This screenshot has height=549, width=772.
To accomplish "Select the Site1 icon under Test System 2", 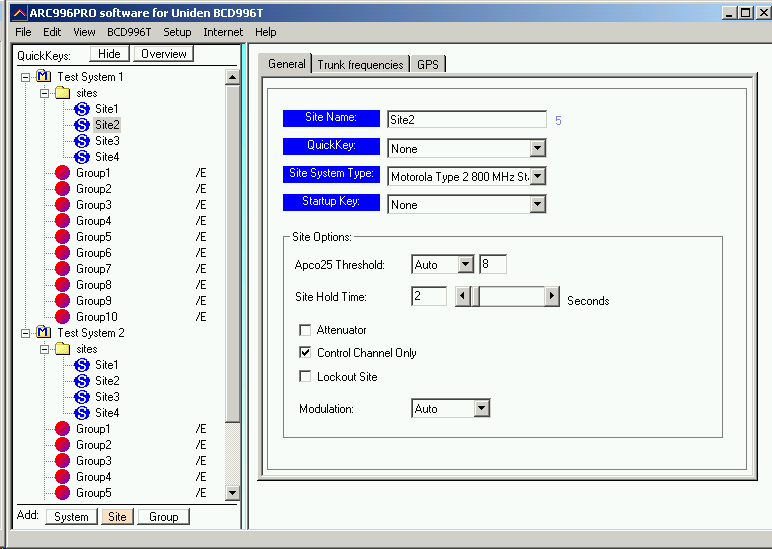I will 82,365.
